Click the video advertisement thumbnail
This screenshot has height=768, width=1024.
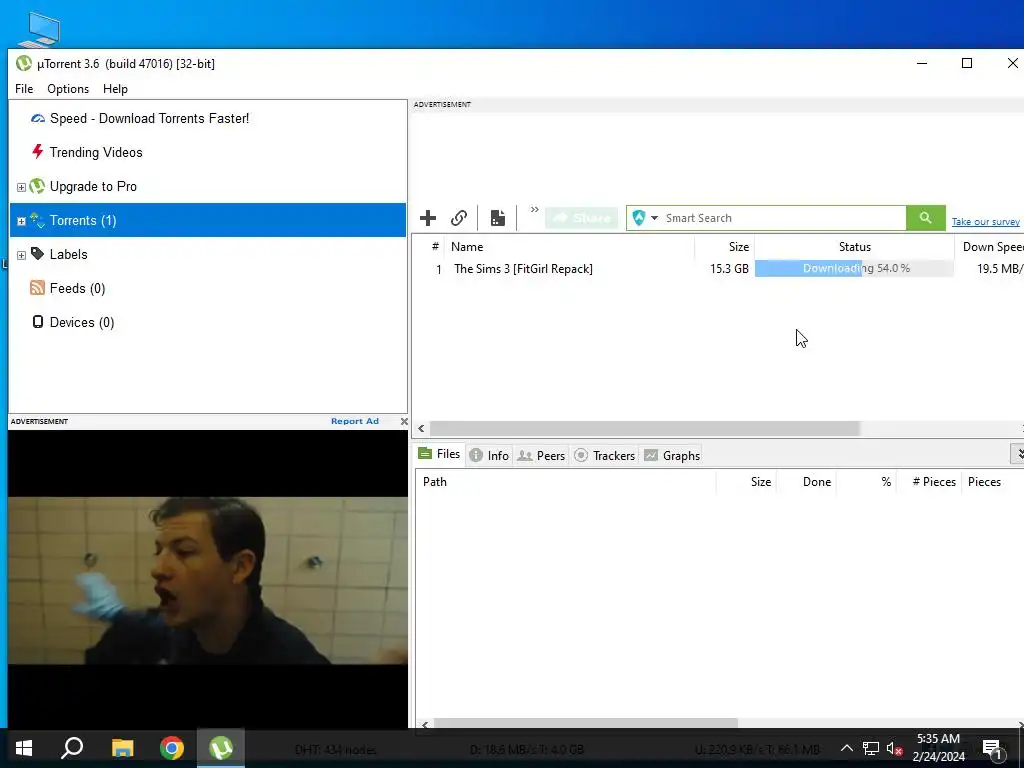[x=208, y=581]
